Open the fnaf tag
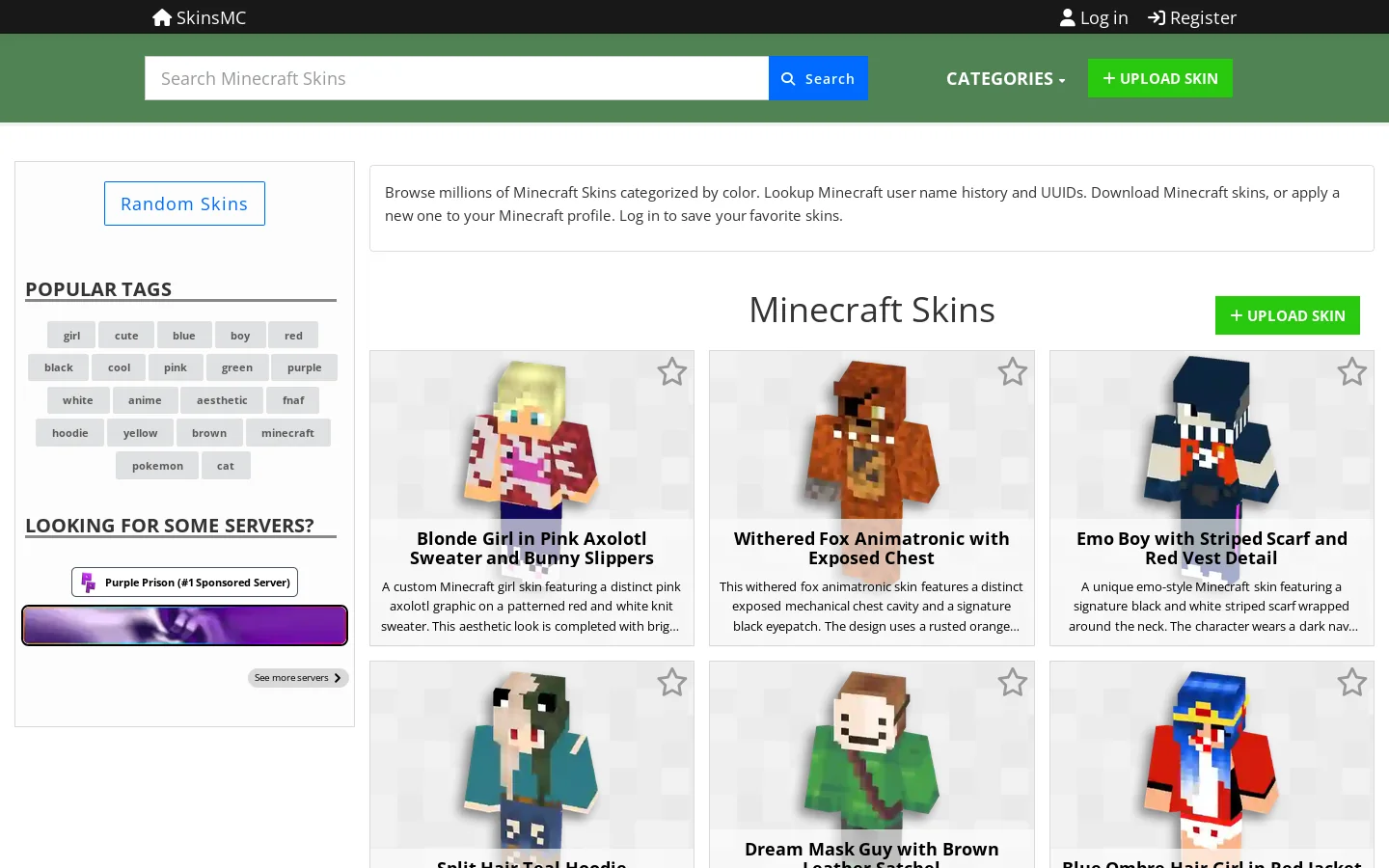Screen dimensions: 1389x868 (293, 400)
